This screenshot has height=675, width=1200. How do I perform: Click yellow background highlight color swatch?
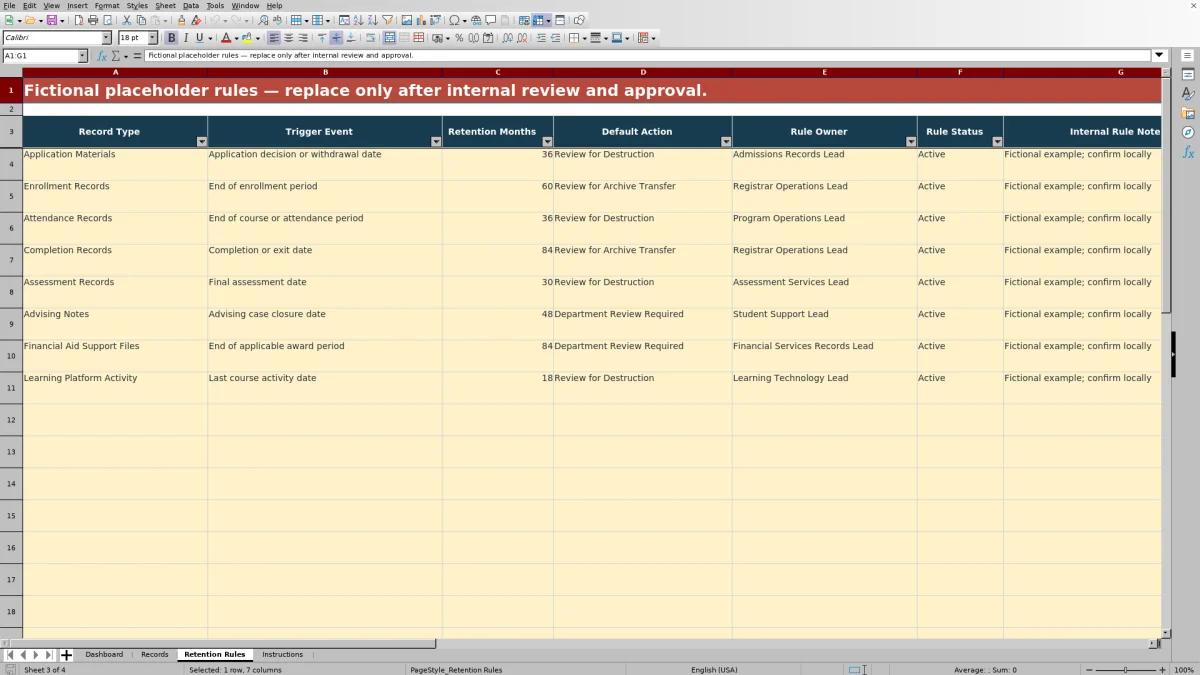pos(247,38)
